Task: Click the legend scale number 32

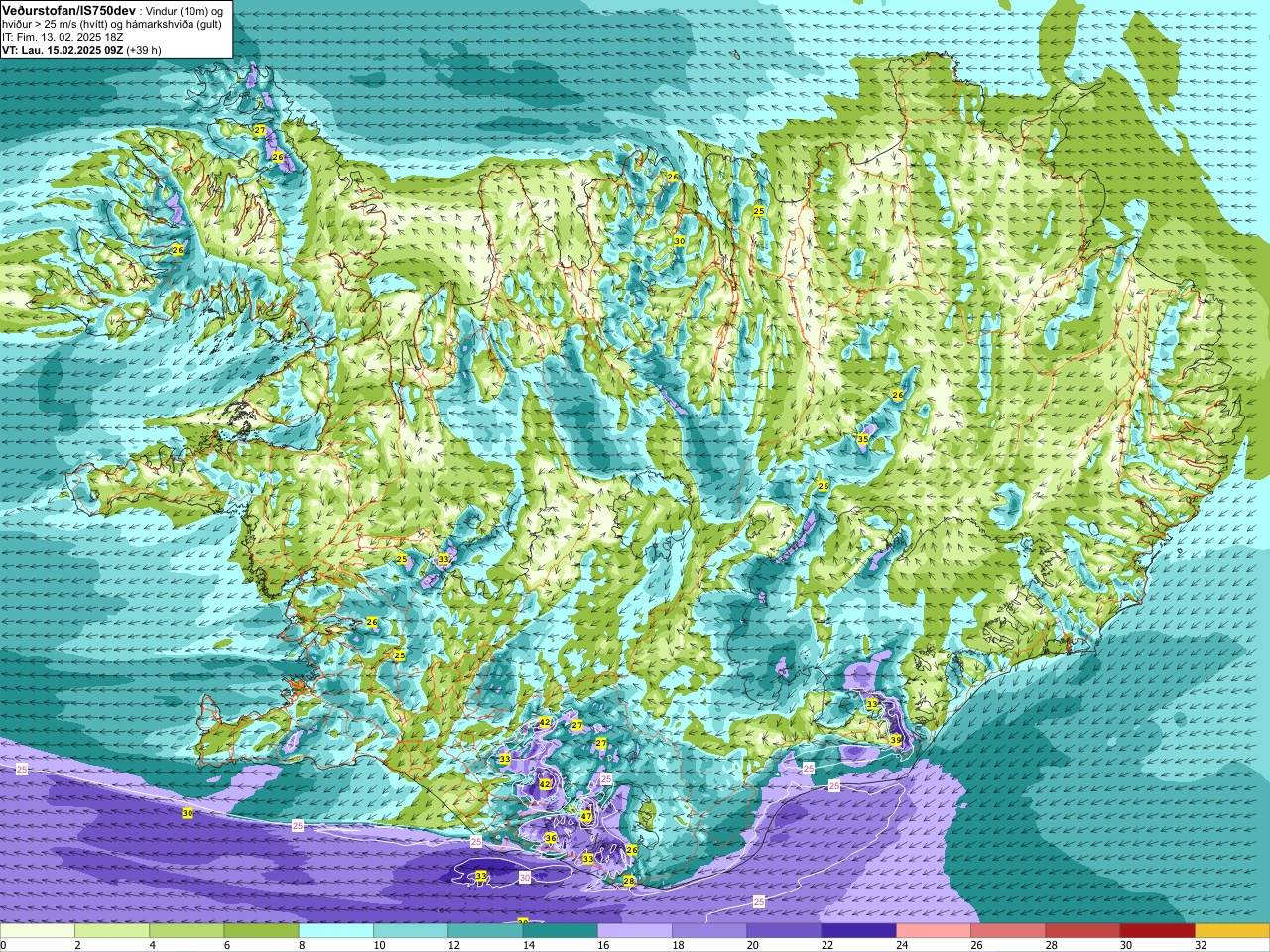Action: pyautogui.click(x=1201, y=945)
